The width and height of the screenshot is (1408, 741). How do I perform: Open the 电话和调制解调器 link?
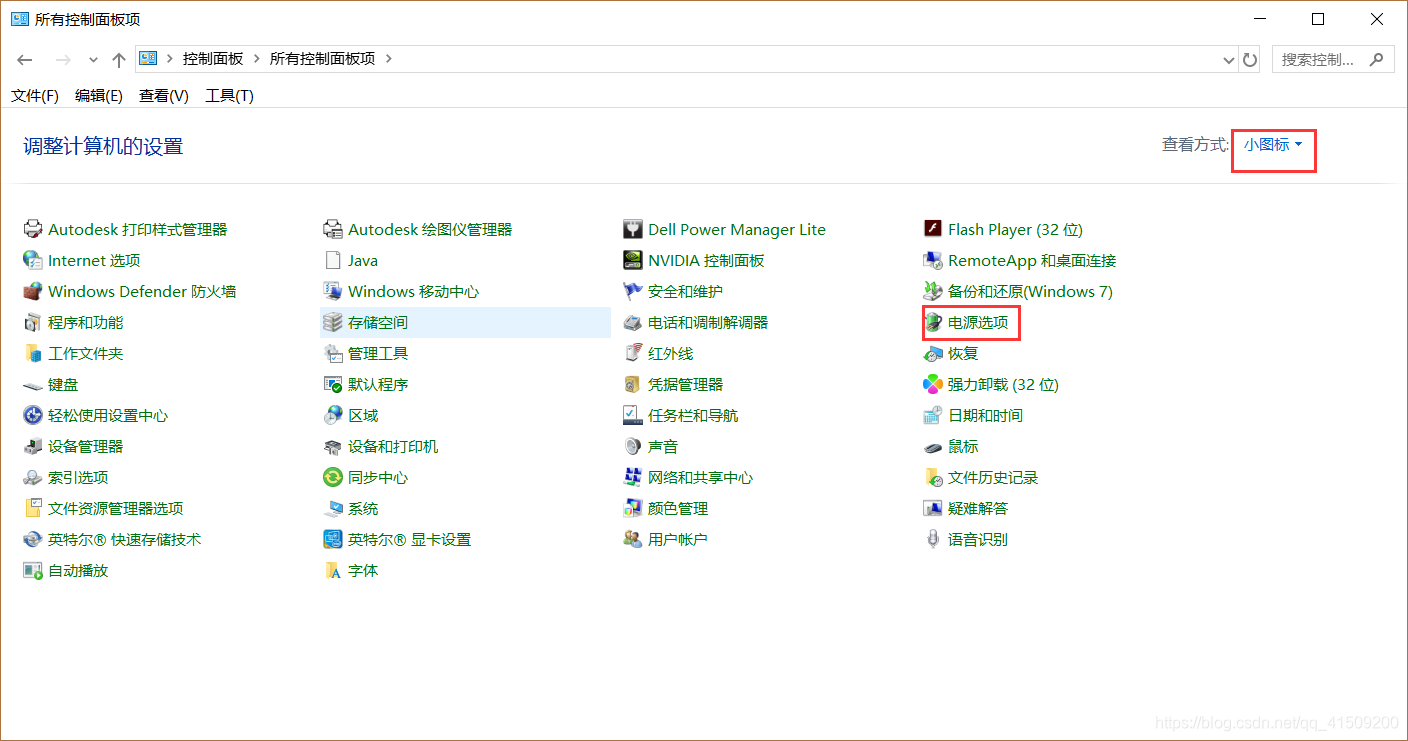[708, 322]
